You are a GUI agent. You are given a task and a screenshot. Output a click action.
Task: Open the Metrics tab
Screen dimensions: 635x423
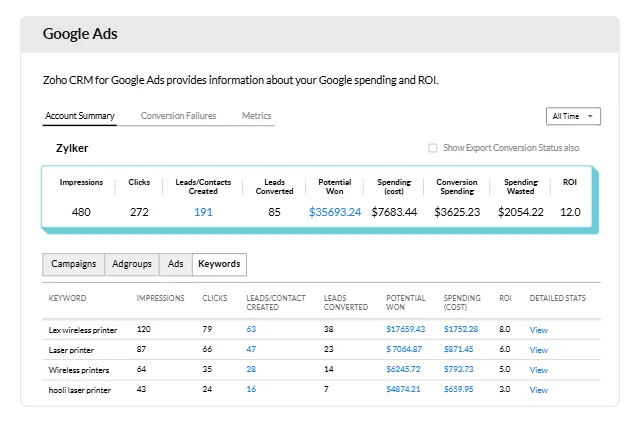(x=256, y=116)
